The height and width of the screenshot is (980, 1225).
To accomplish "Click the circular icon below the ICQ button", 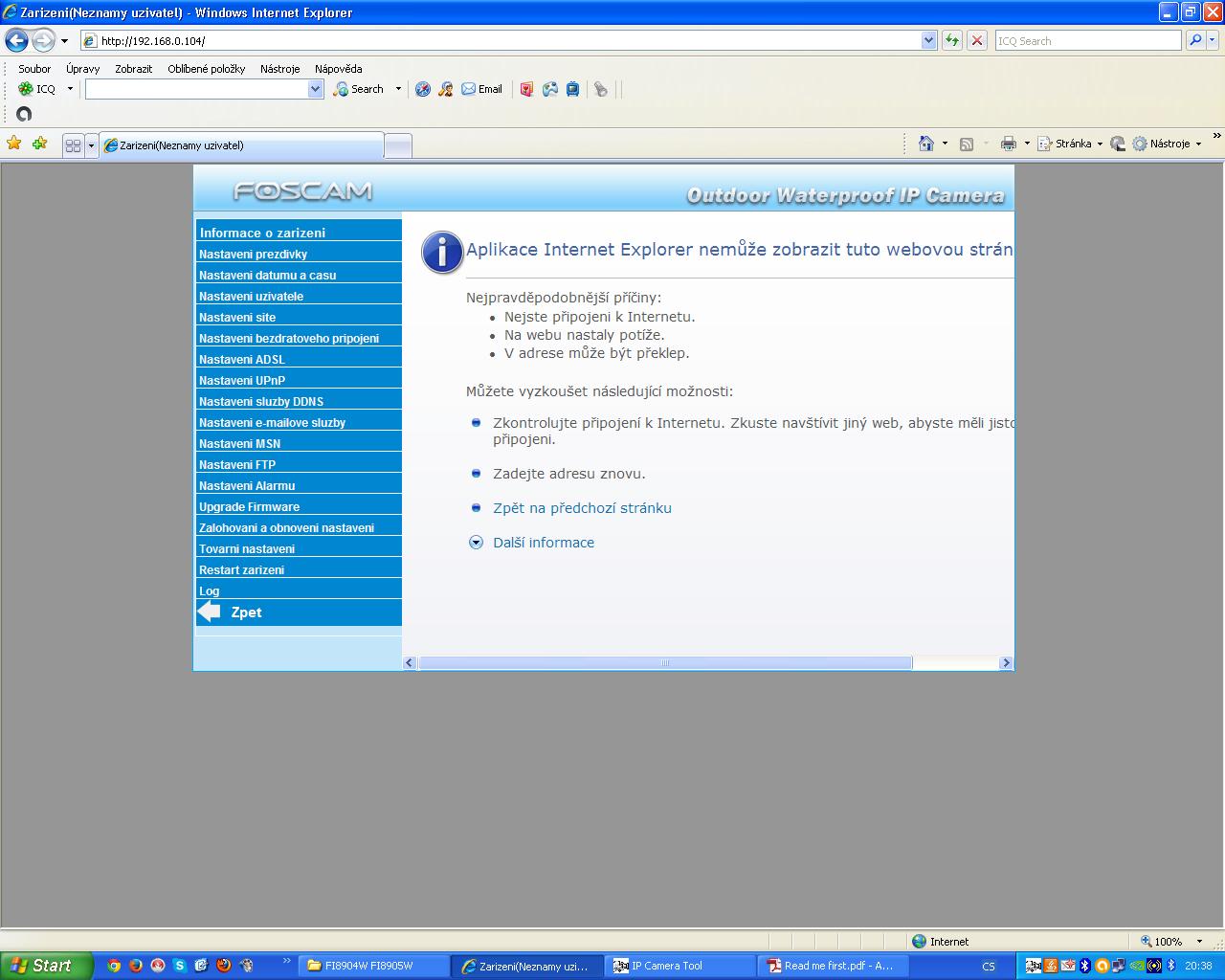I will click(x=24, y=114).
